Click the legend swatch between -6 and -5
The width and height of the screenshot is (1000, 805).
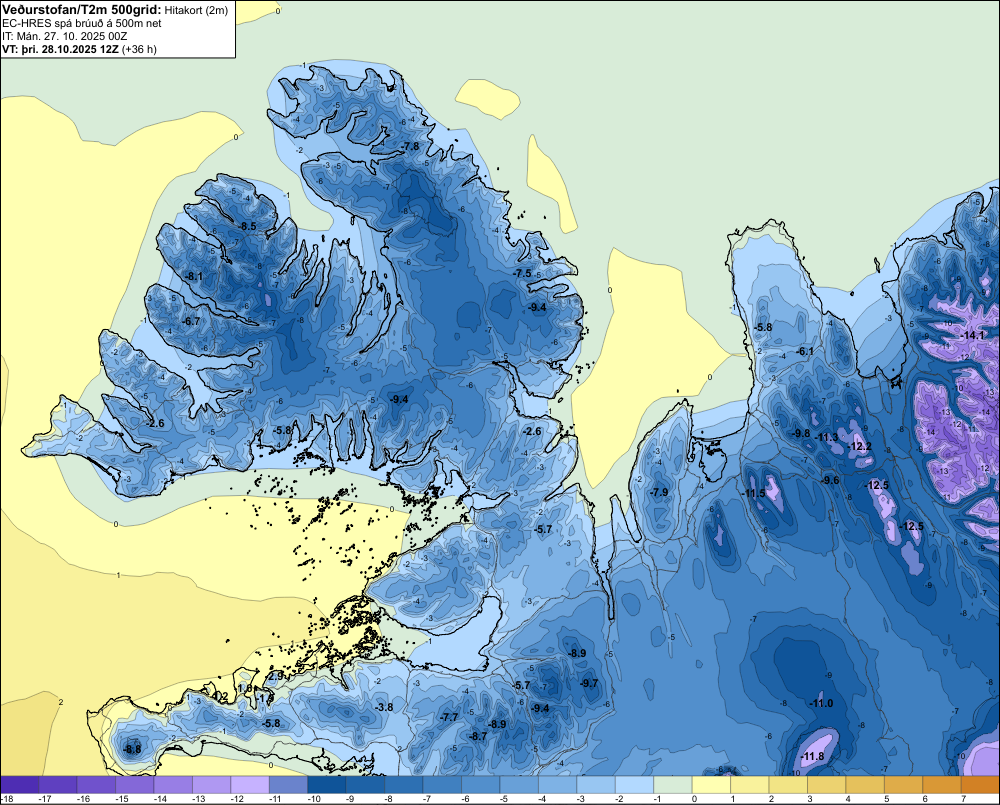481,785
